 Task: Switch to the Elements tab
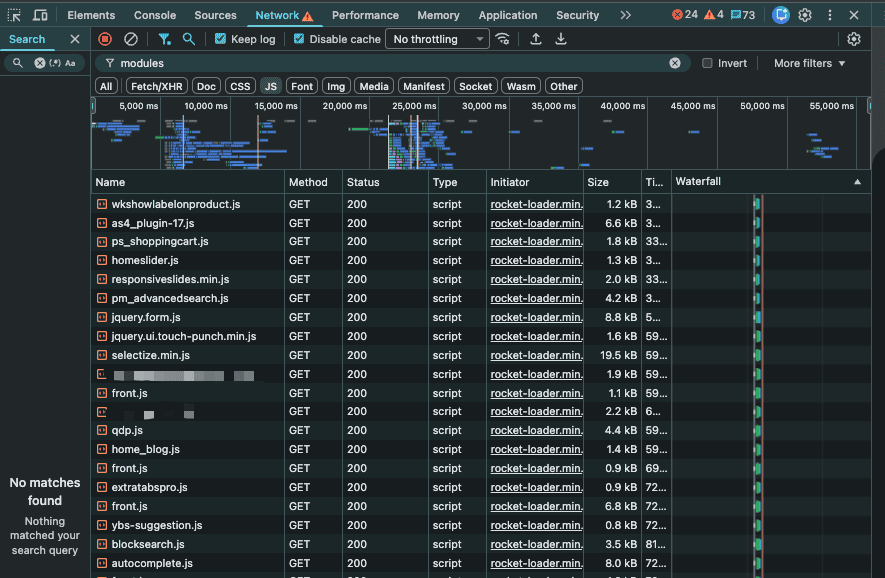point(91,15)
